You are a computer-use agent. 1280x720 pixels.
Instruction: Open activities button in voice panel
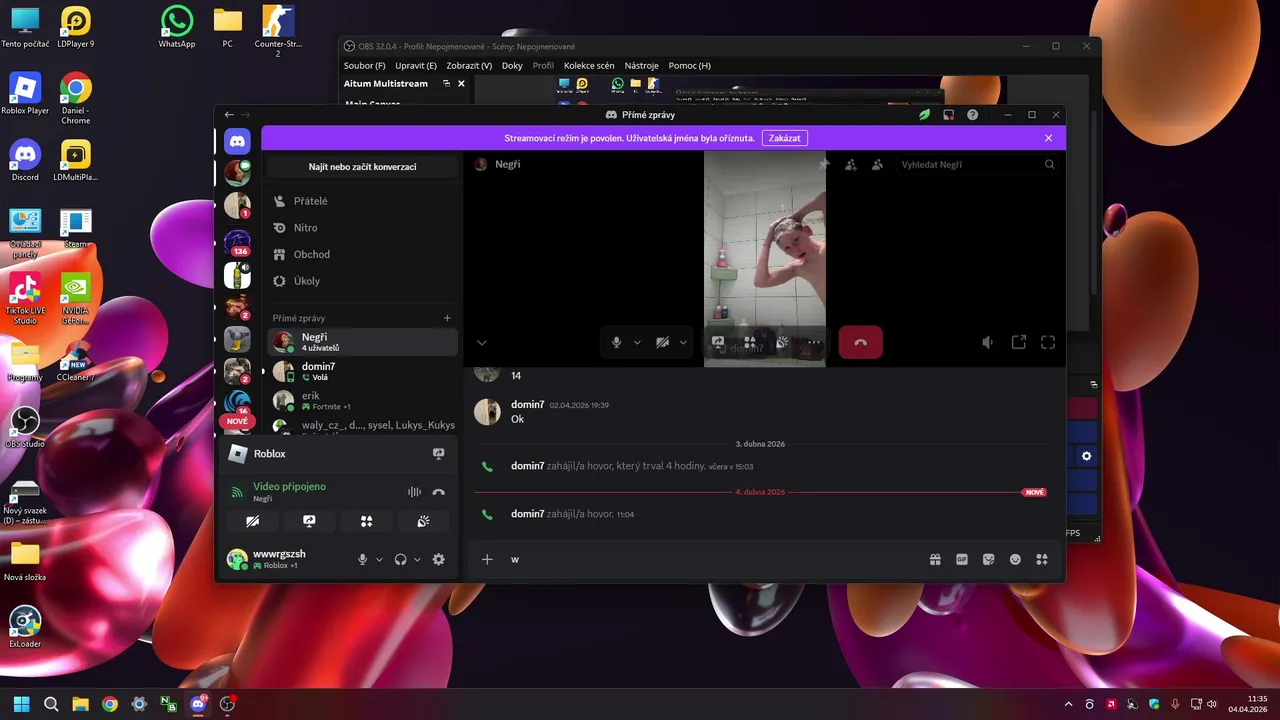click(x=366, y=521)
